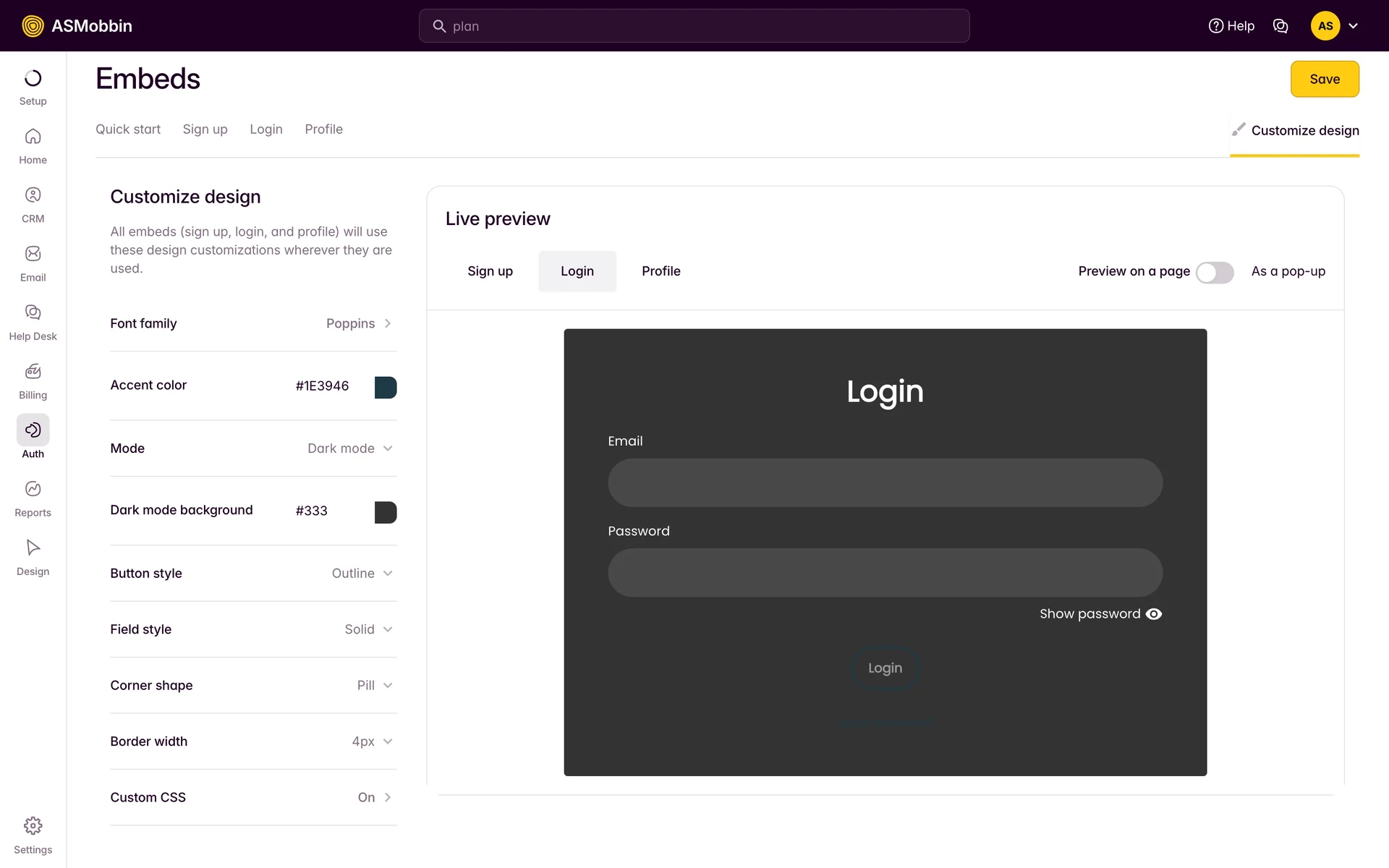Open the Button style dropdown
The width and height of the screenshot is (1389, 868).
click(362, 574)
